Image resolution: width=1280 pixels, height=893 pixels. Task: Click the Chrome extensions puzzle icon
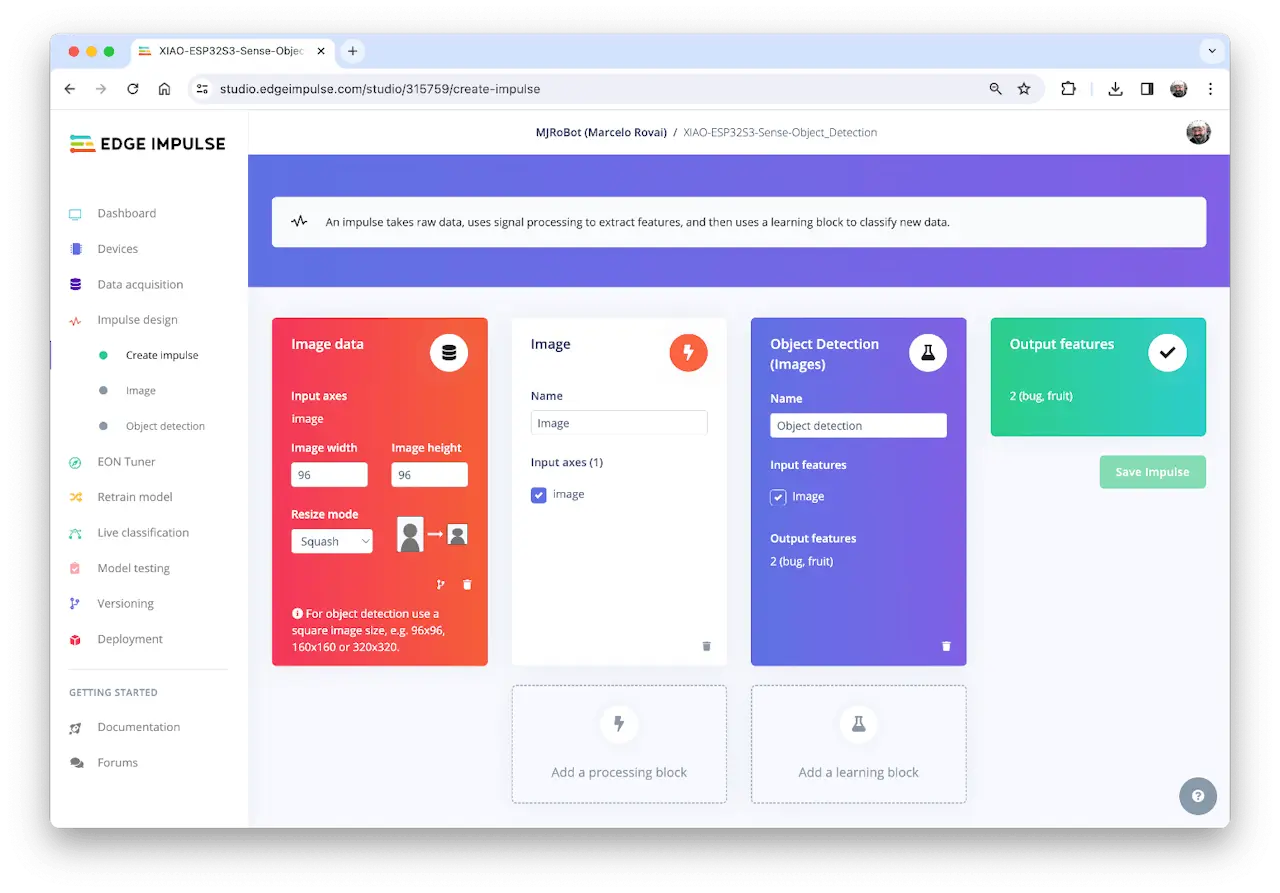[x=1068, y=89]
